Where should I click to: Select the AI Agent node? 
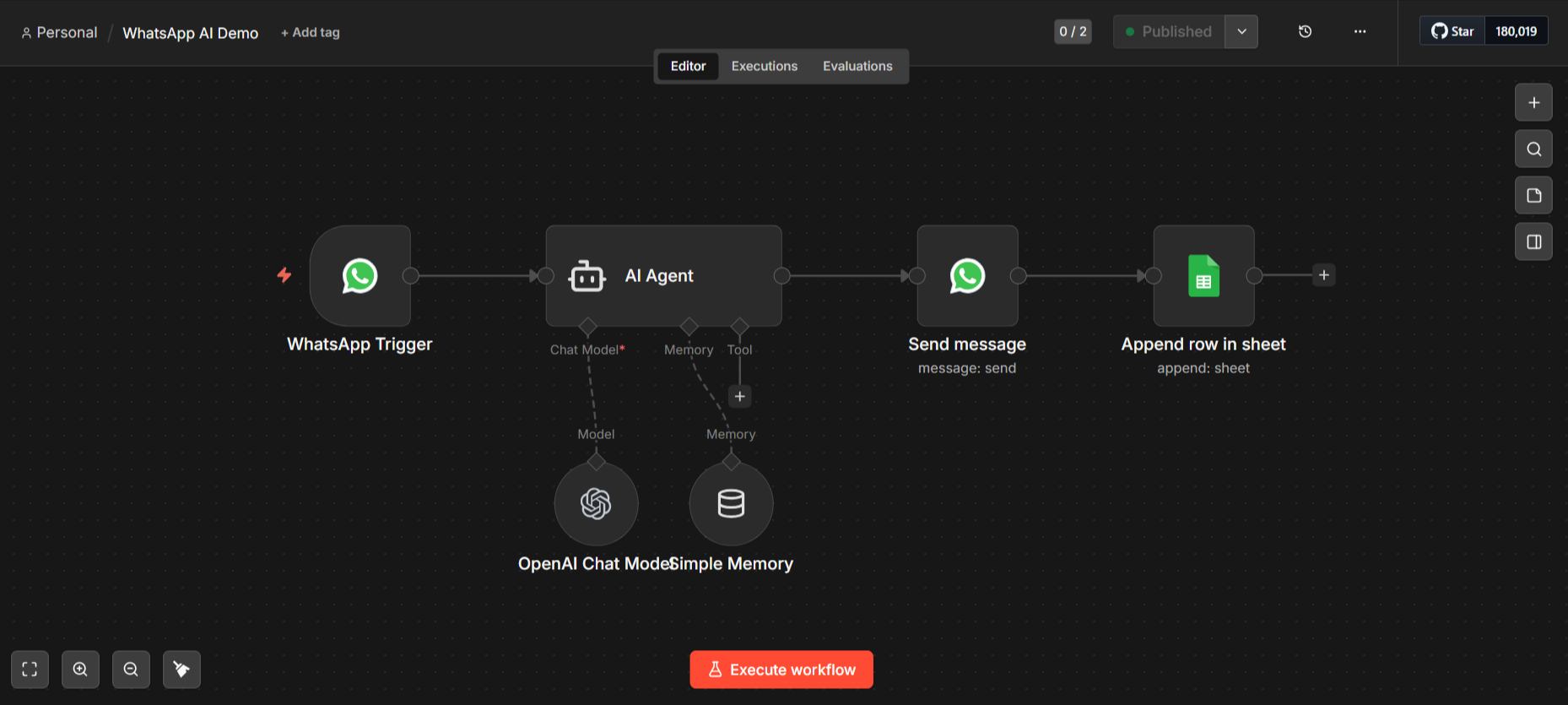(x=662, y=276)
